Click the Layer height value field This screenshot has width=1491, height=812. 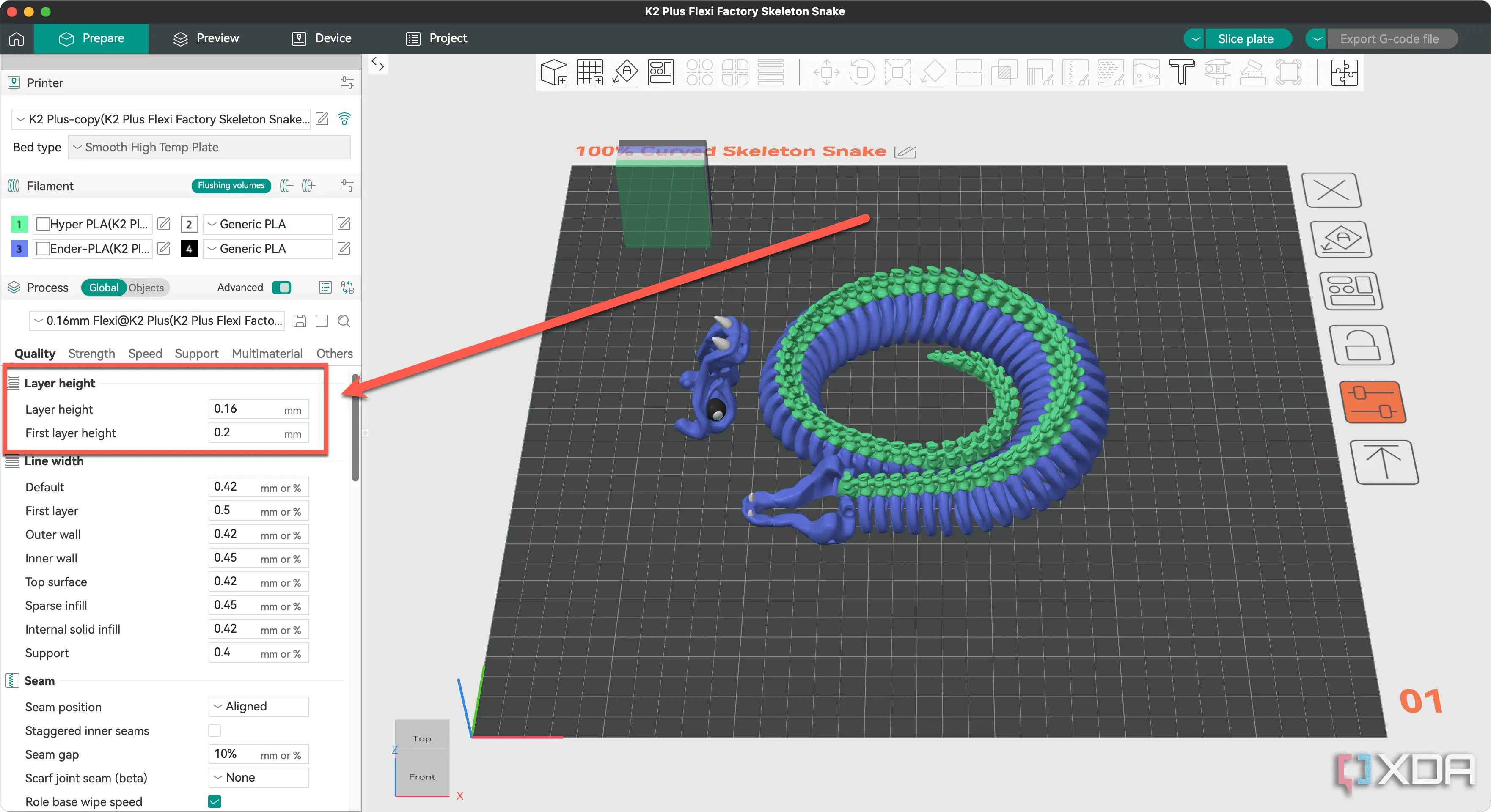click(259, 409)
